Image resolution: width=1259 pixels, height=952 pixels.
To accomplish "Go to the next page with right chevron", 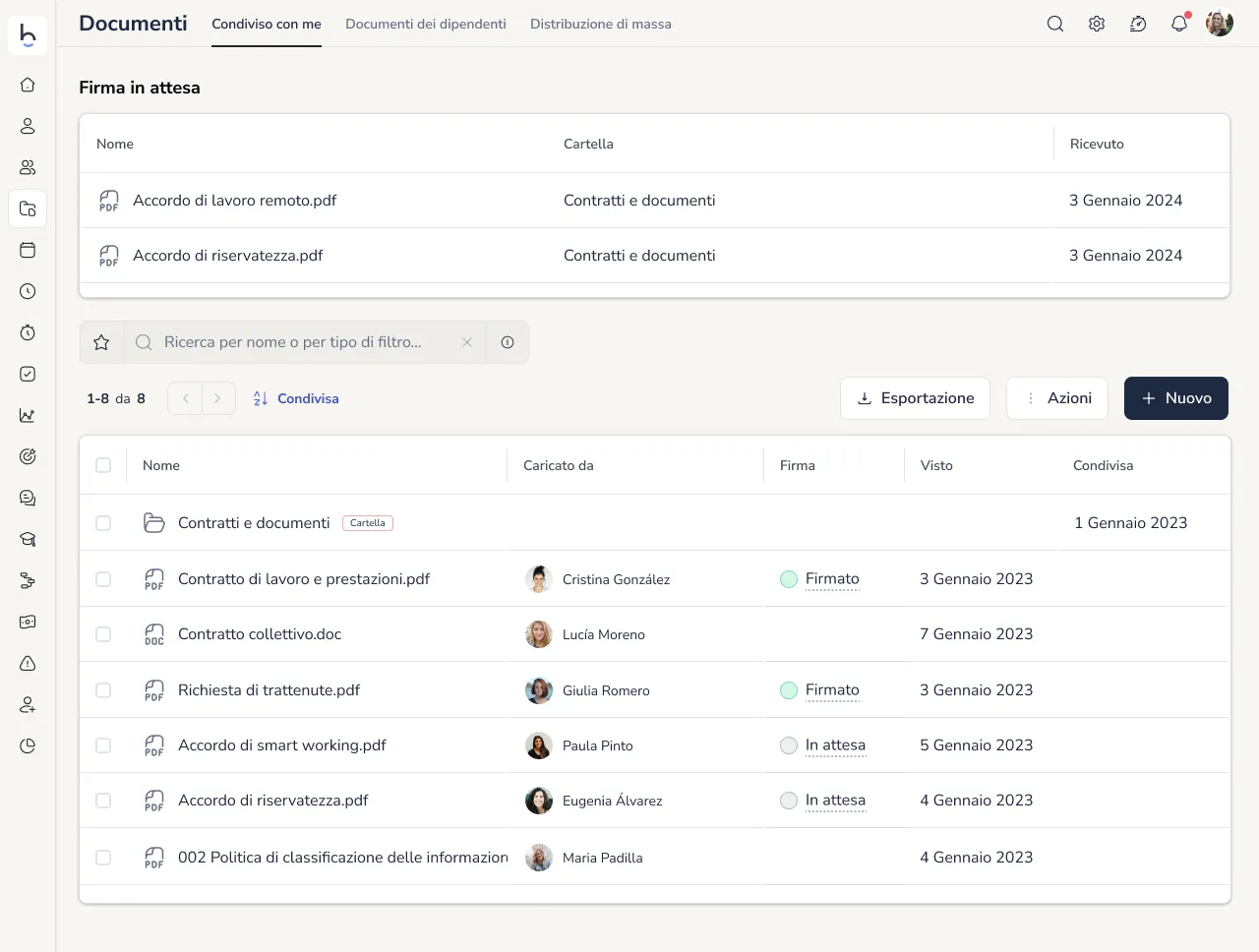I will tap(218, 398).
